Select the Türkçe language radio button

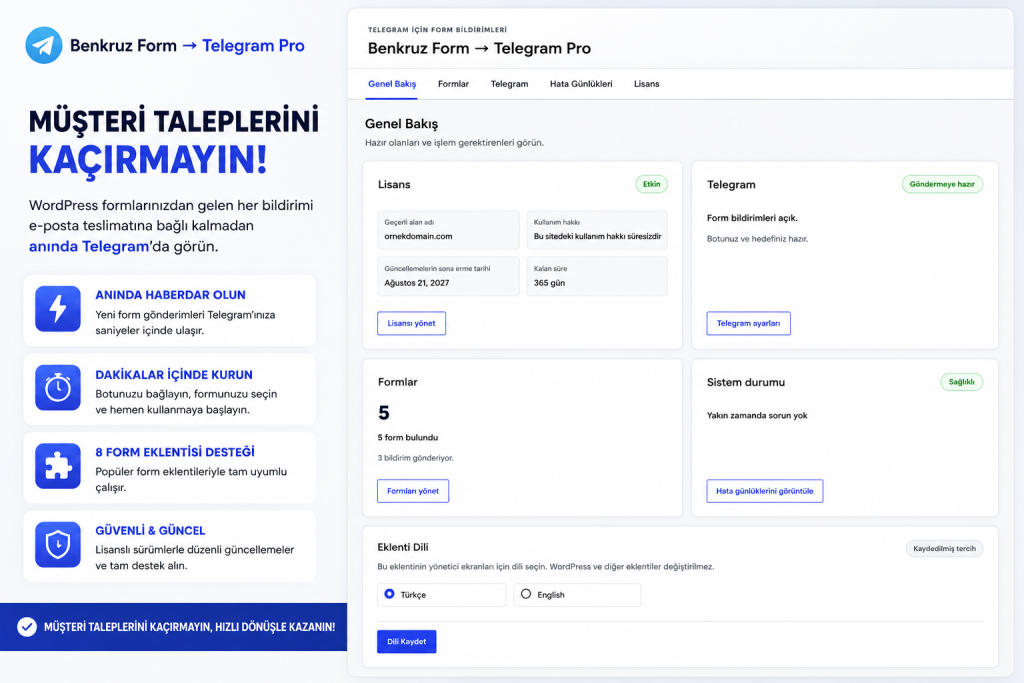tap(389, 594)
